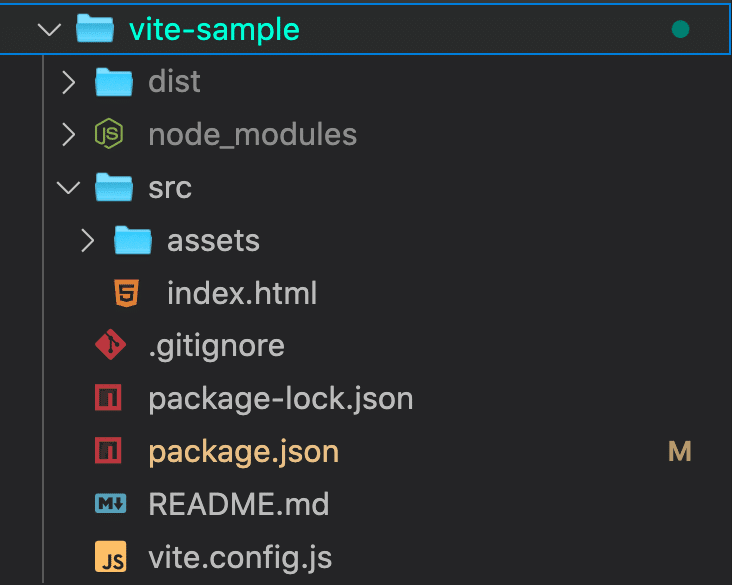Click the yellow JS icon for vite.config.js
The image size is (732, 585).
(x=111, y=557)
